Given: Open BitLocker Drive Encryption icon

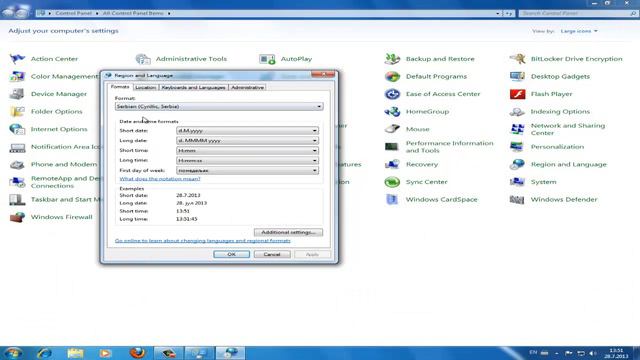Looking at the screenshot, I should [x=517, y=59].
